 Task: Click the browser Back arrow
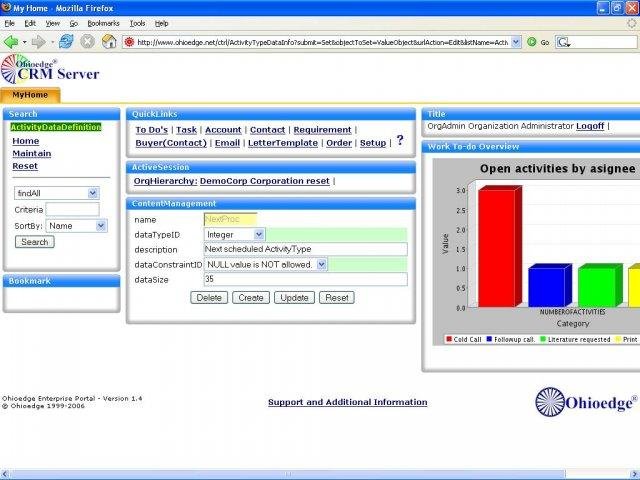[11, 42]
